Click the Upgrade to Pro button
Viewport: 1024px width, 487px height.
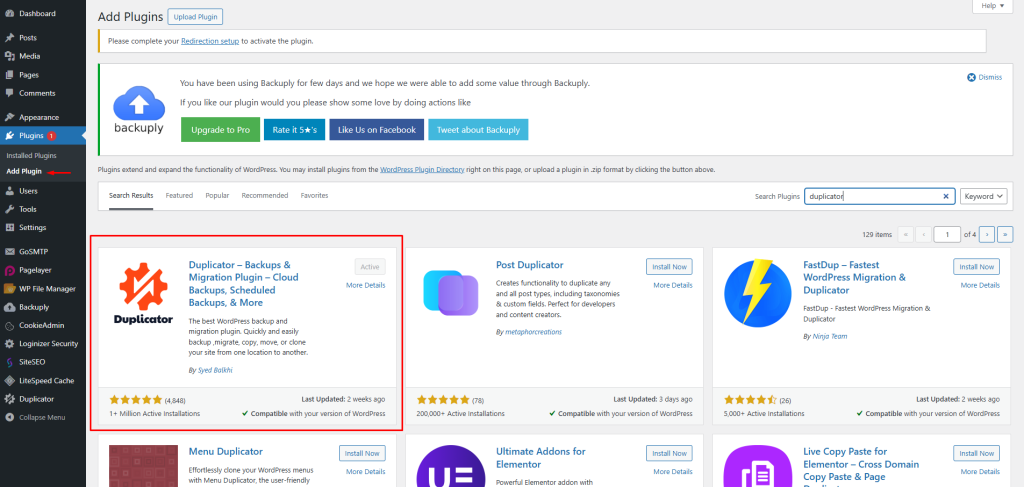pos(221,130)
